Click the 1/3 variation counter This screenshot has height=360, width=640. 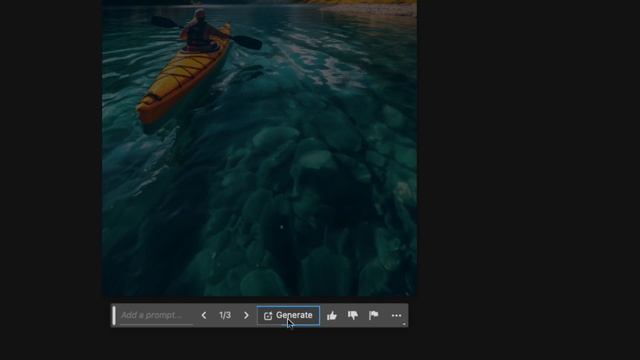tap(225, 316)
